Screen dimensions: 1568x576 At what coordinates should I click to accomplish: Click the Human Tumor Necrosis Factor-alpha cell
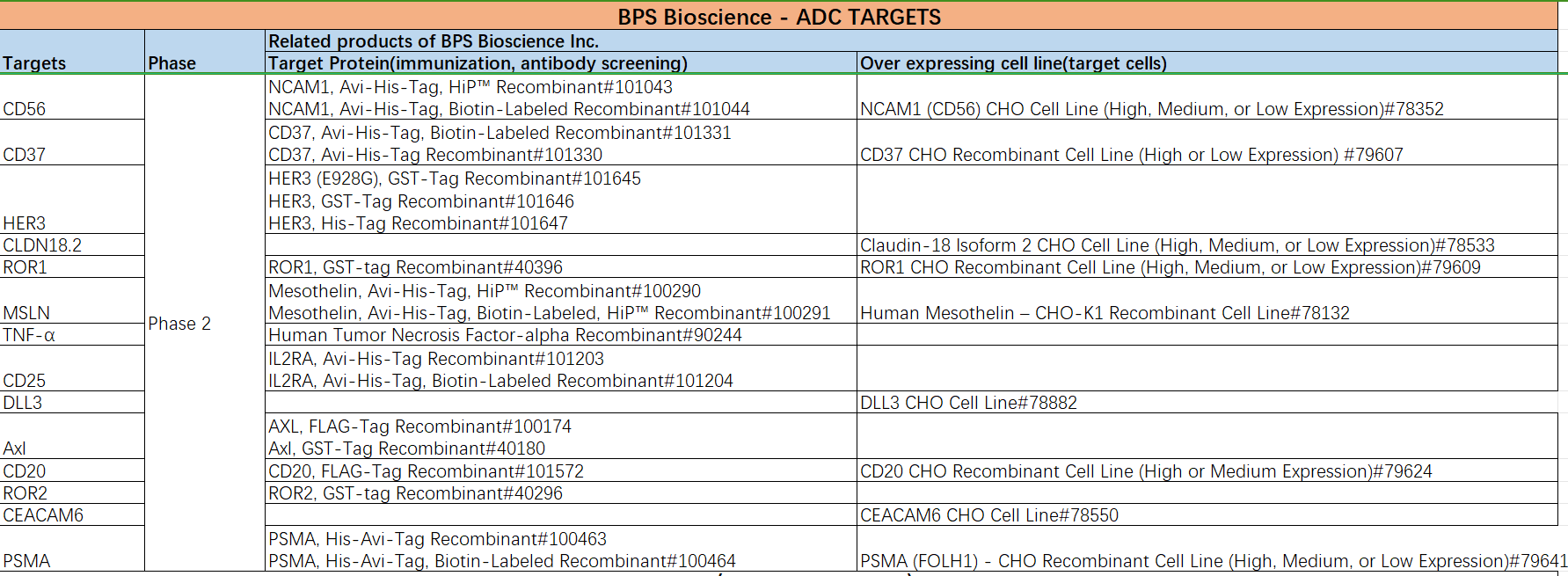point(505,335)
